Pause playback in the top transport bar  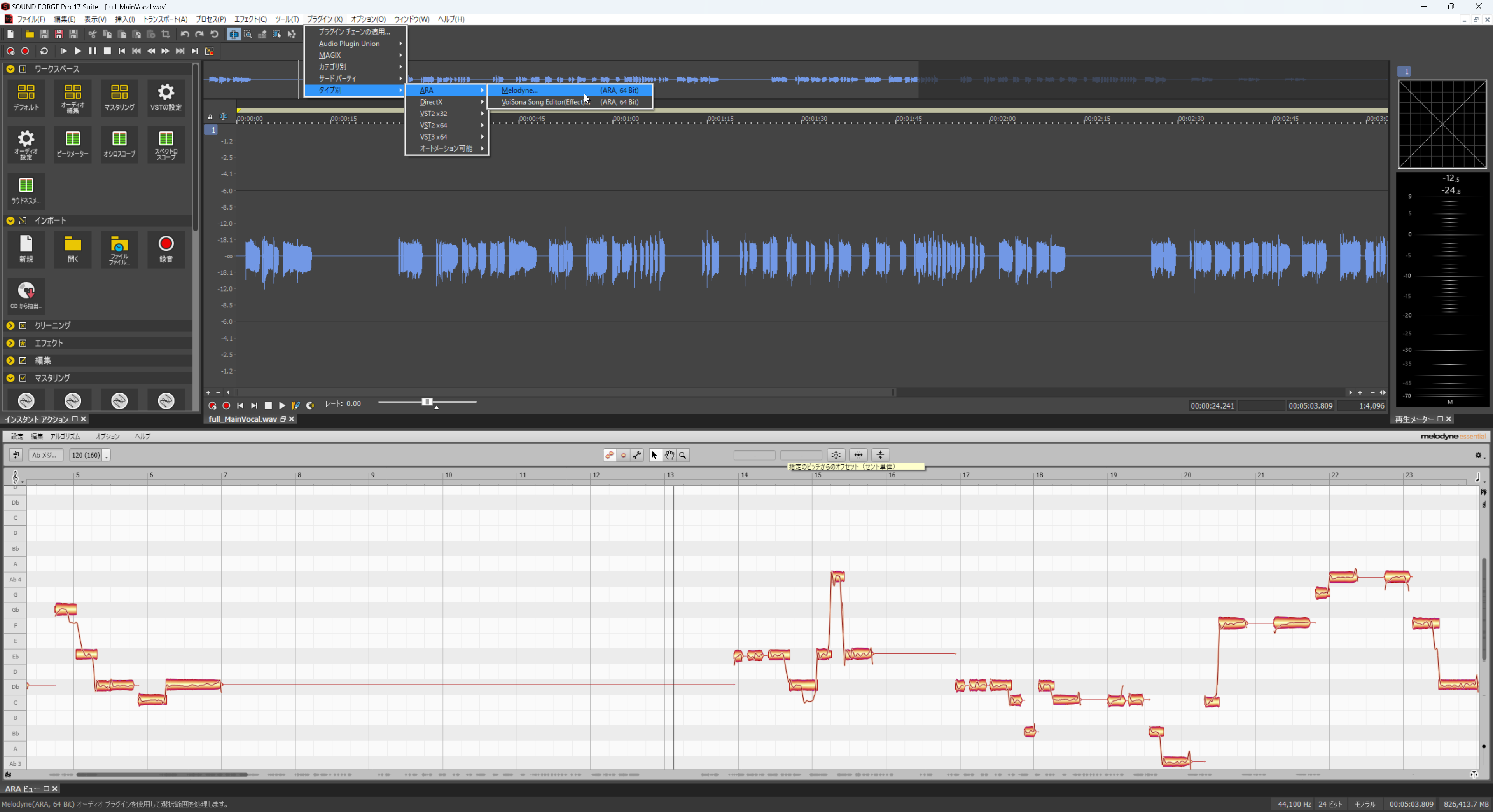point(93,51)
